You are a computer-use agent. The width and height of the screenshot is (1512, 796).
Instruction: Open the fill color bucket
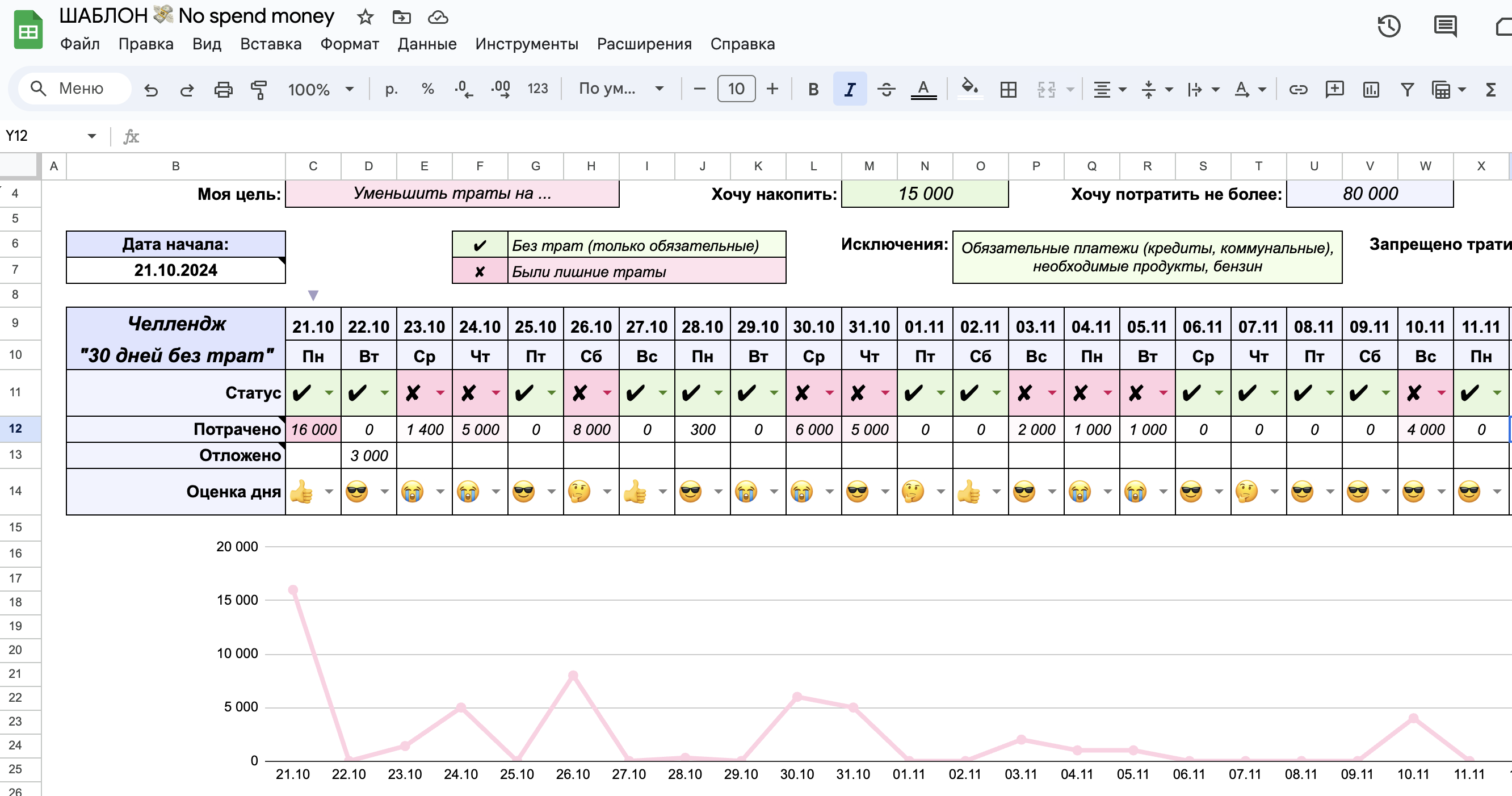coord(969,89)
